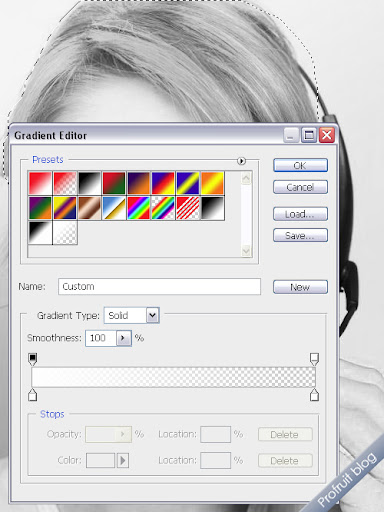Click the presets scrollbar down arrow
This screenshot has width=384, height=512.
[246, 250]
